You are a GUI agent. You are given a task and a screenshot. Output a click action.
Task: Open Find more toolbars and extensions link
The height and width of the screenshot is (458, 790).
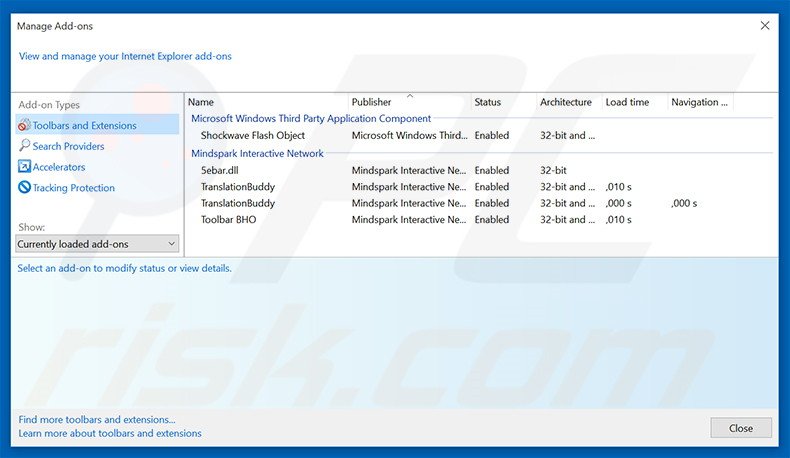pyautogui.click(x=97, y=419)
